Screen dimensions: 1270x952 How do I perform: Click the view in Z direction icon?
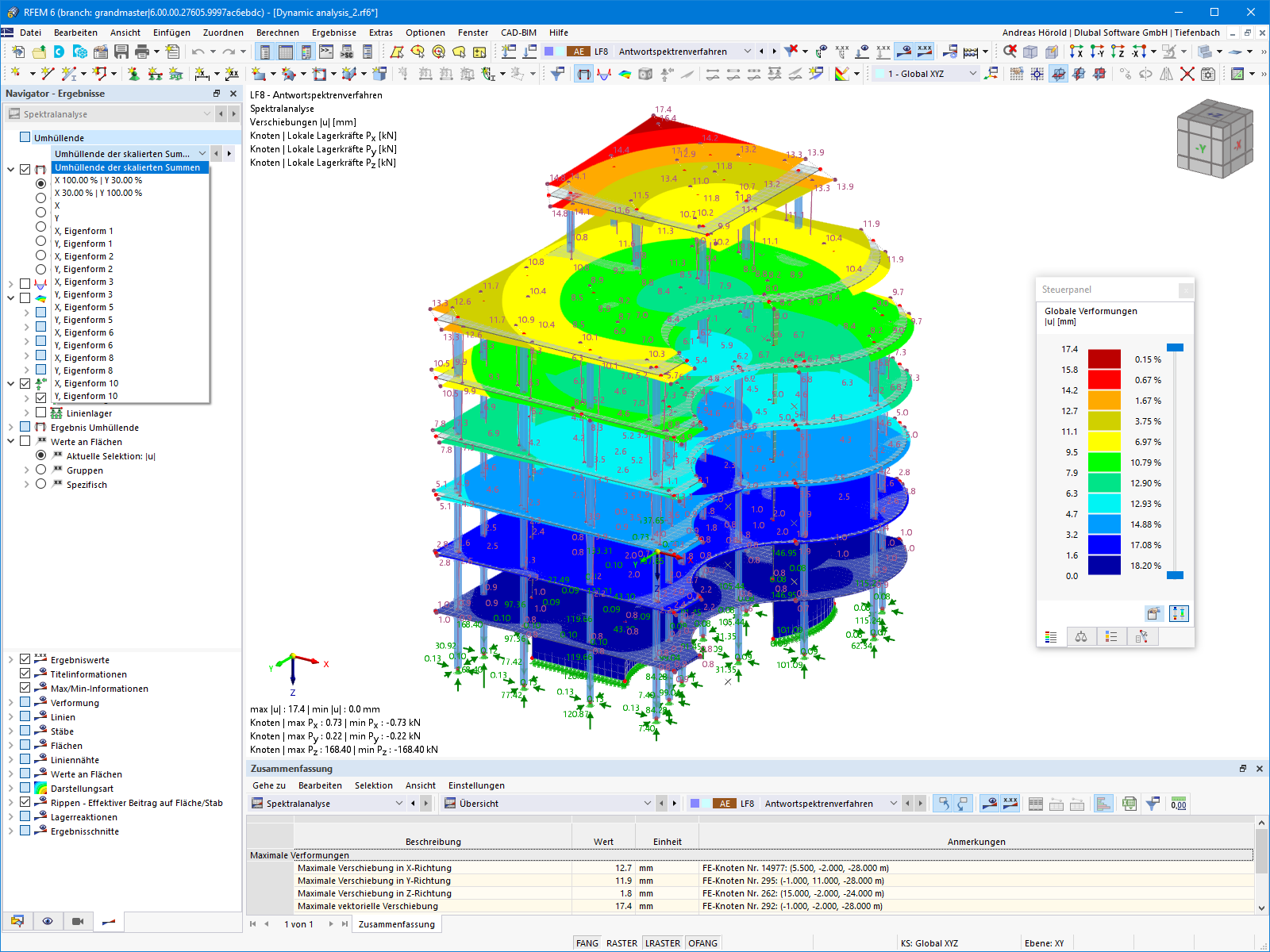click(1118, 52)
